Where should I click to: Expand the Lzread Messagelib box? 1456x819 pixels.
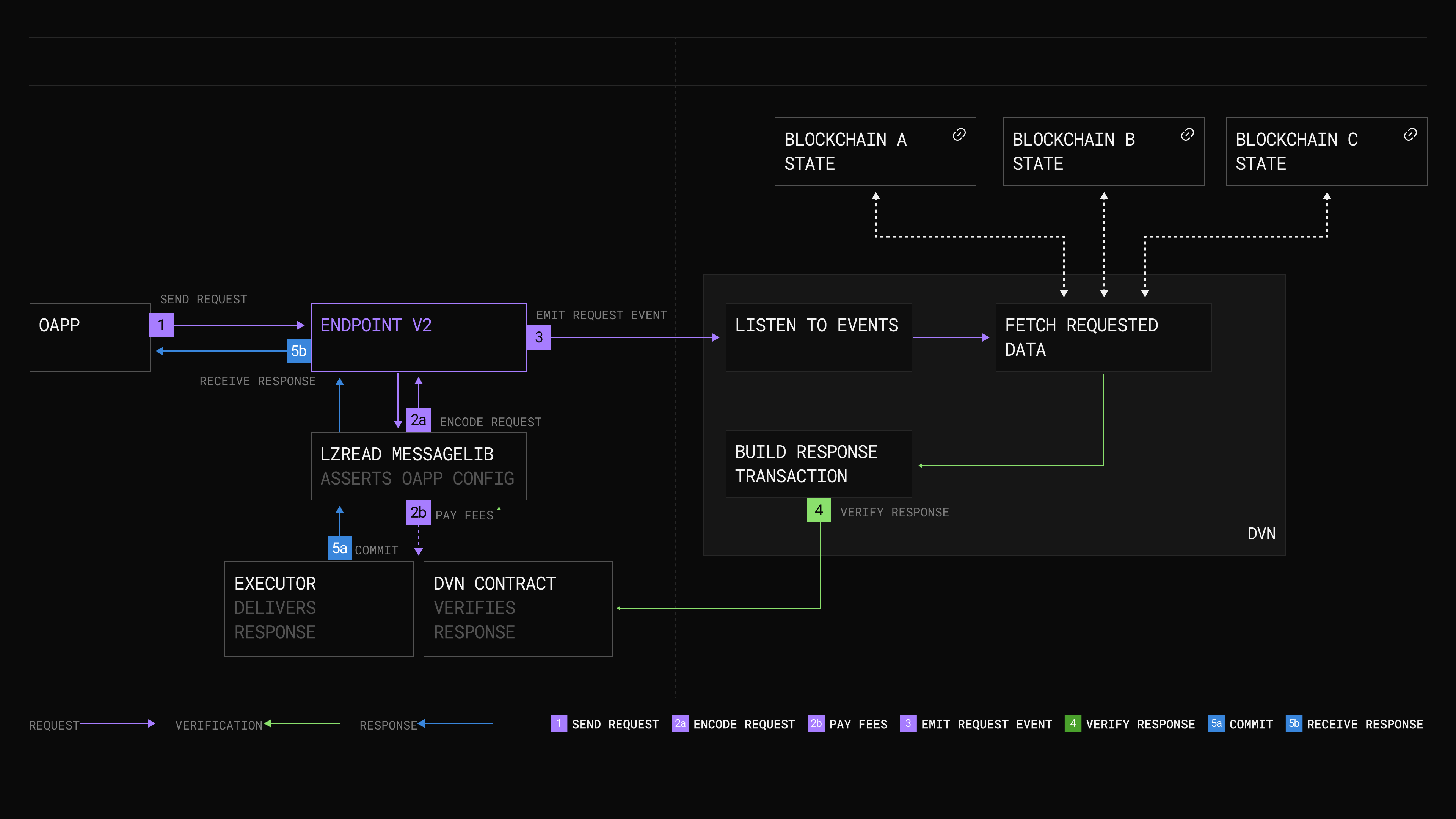pyautogui.click(x=418, y=466)
